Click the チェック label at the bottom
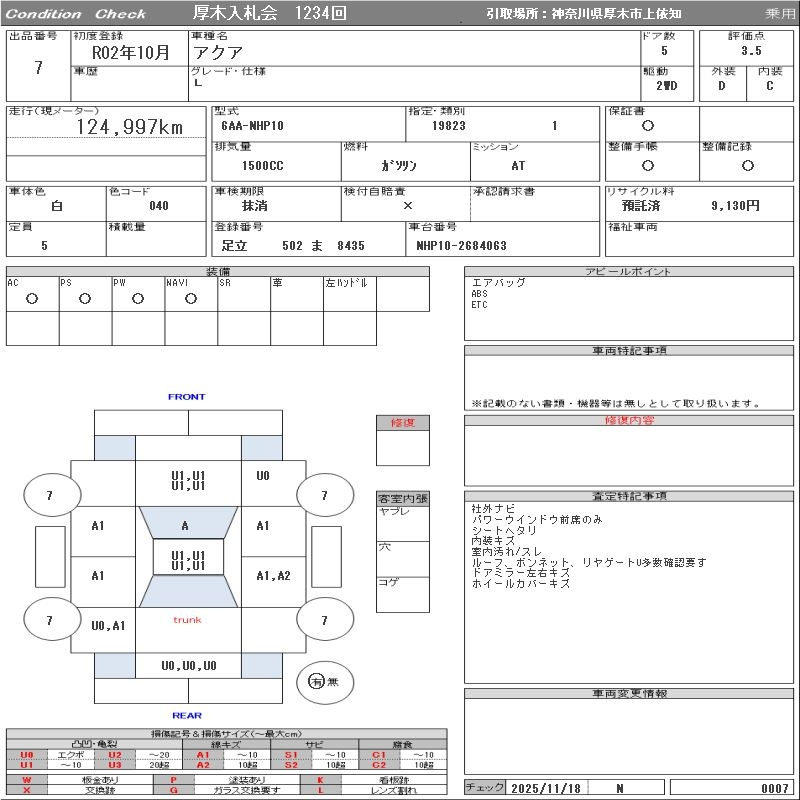Image resolution: width=800 pixels, height=800 pixels. pyautogui.click(x=485, y=788)
